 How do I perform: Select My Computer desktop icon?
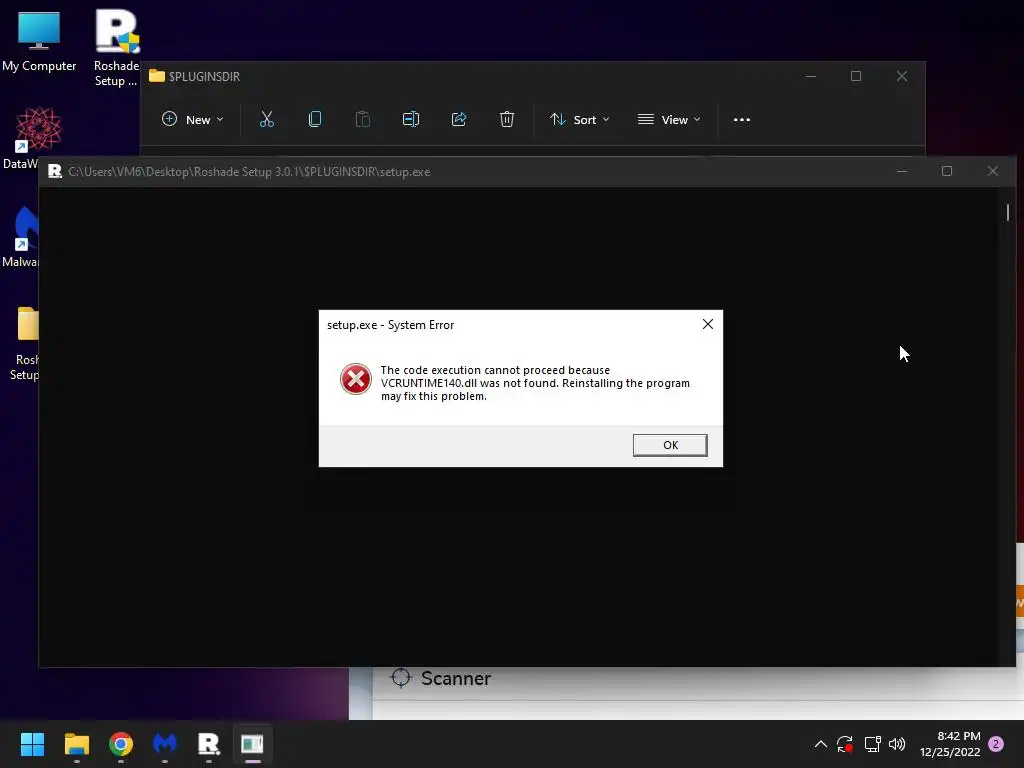click(39, 40)
